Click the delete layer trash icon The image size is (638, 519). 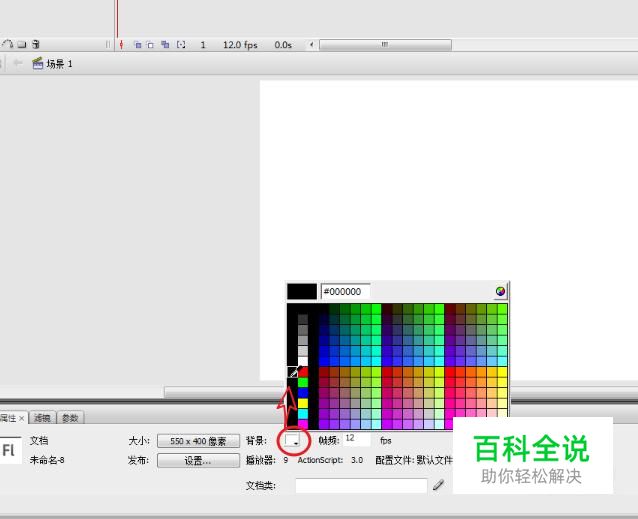point(36,44)
